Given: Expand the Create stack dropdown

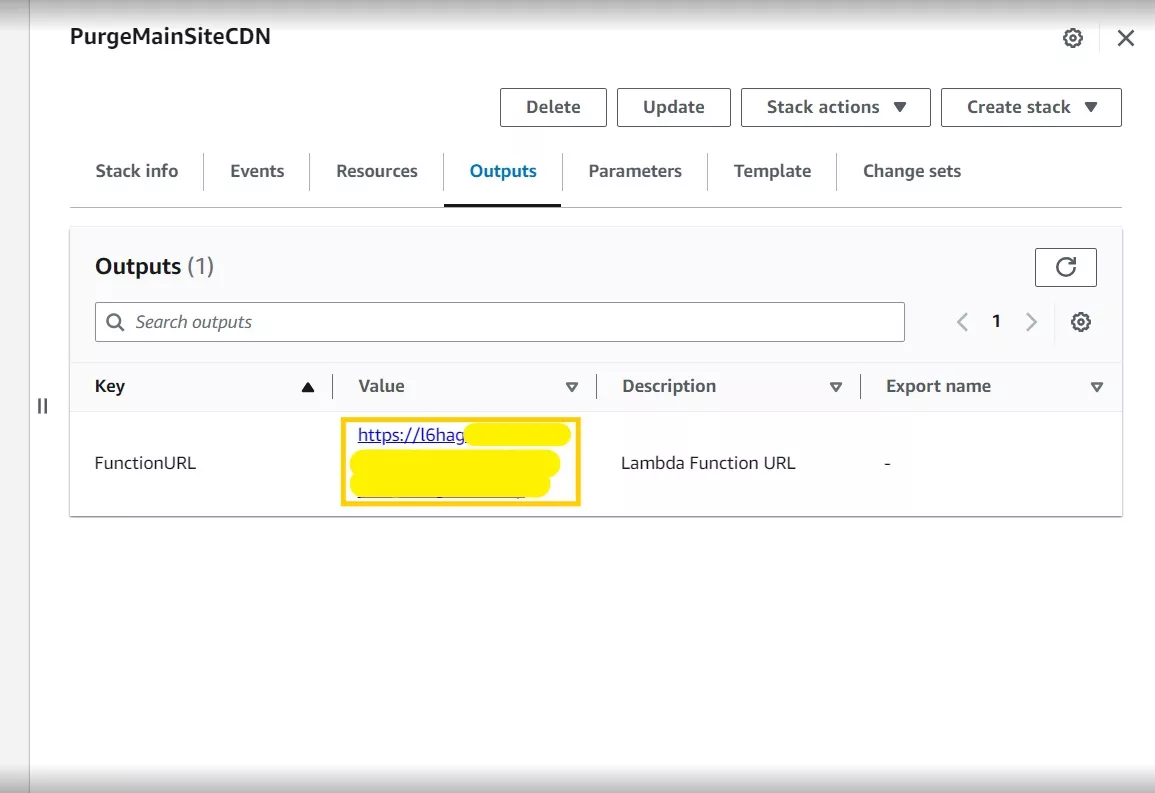Looking at the screenshot, I should 1031,108.
